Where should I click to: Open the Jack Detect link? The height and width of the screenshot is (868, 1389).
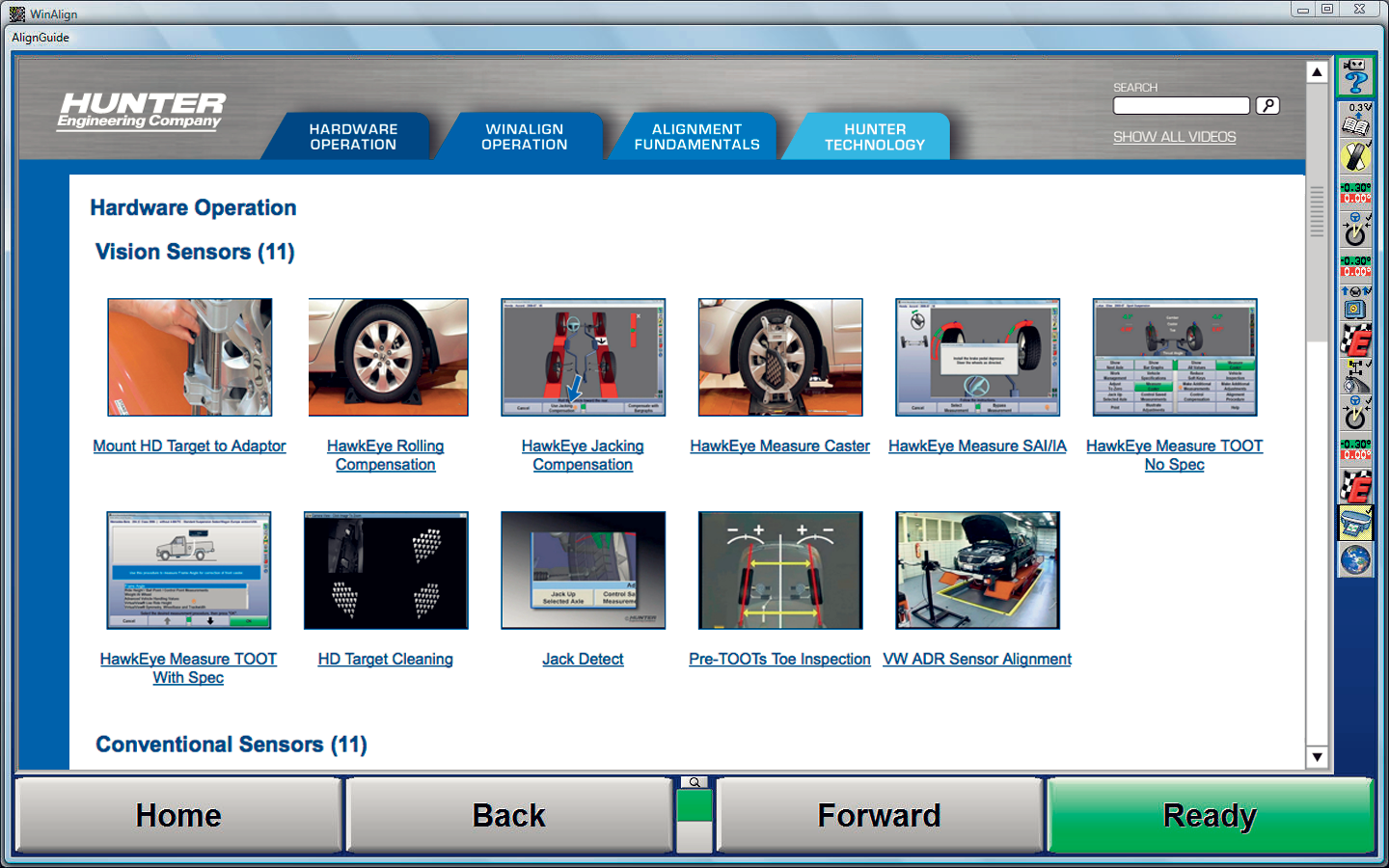tap(583, 659)
